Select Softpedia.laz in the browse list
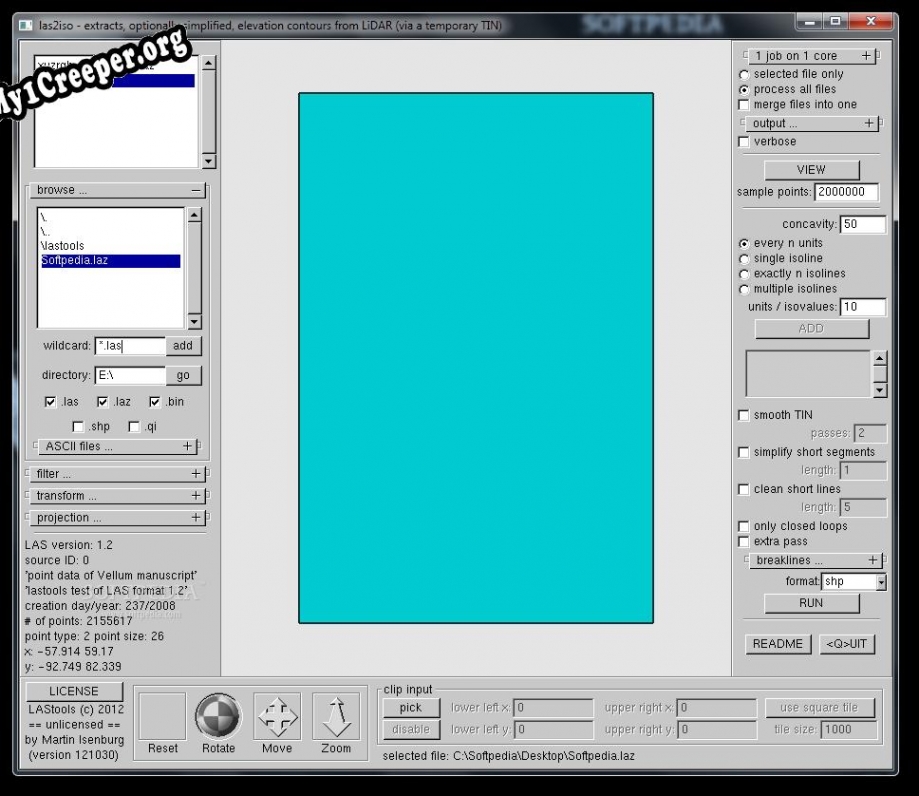Viewport: 919px width, 796px height. tap(75, 261)
